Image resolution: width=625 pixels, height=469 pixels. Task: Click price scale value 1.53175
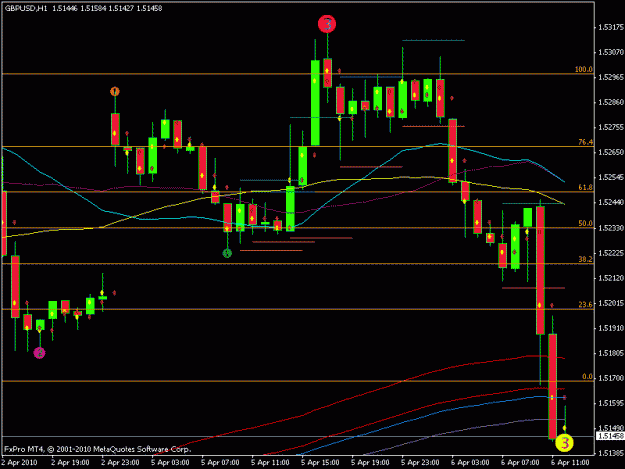coord(611,27)
